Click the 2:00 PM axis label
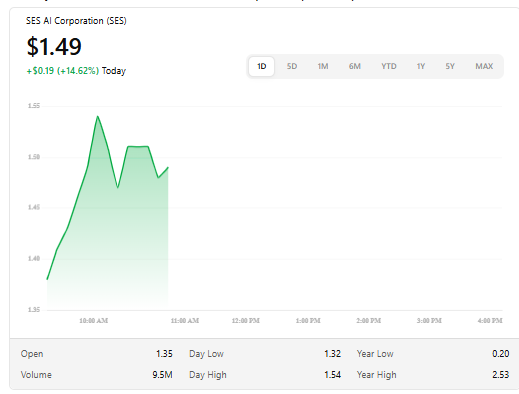Screen dimensions: 519x394 coord(368,321)
